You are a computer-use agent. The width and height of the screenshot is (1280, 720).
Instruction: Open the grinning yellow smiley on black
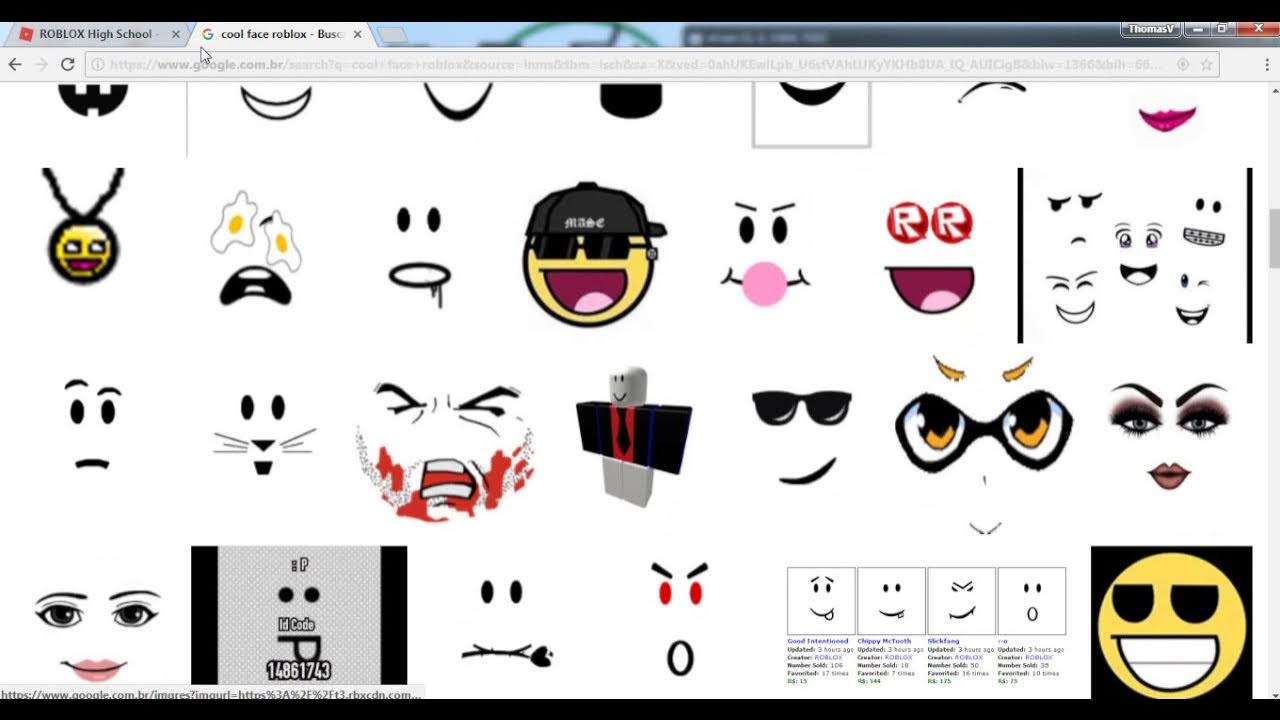pyautogui.click(x=1171, y=622)
